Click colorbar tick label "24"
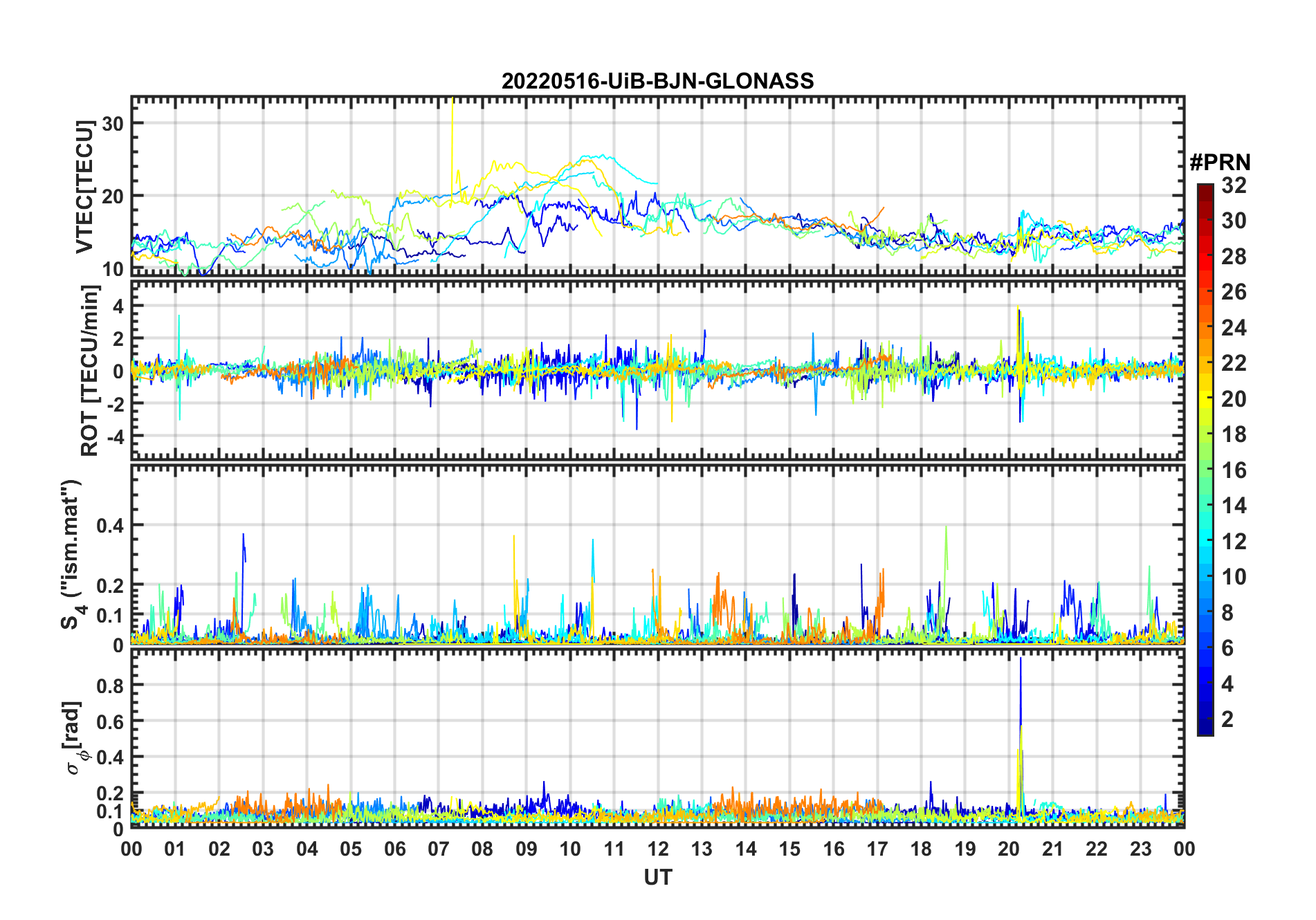Image resolution: width=1316 pixels, height=920 pixels. tap(1234, 328)
